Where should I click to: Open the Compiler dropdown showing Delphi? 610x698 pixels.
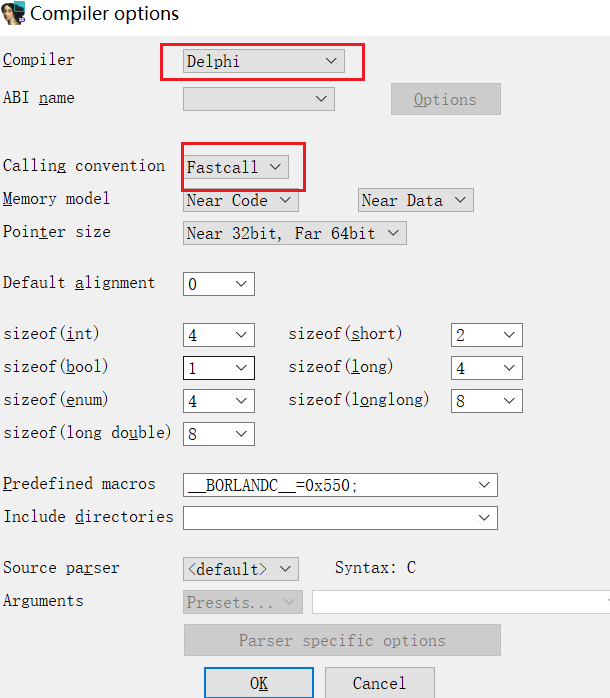point(264,61)
